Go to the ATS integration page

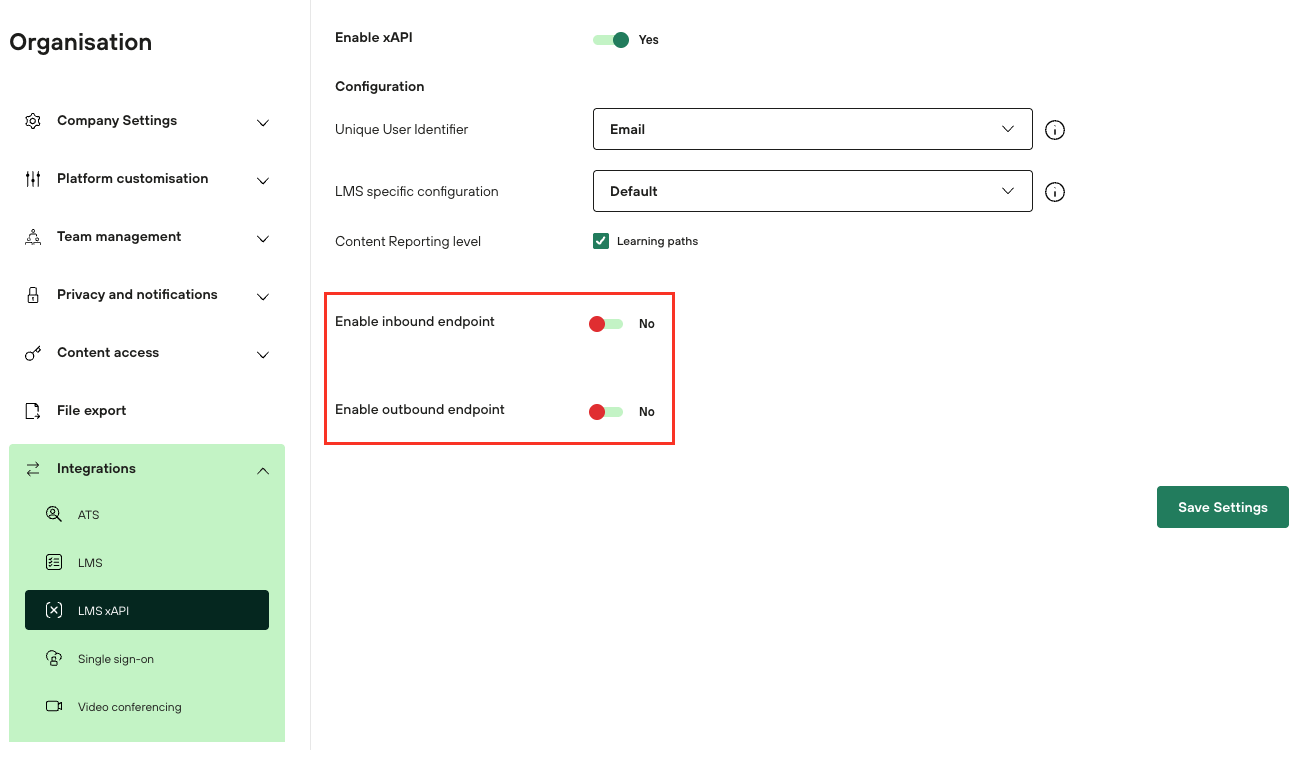click(x=88, y=515)
